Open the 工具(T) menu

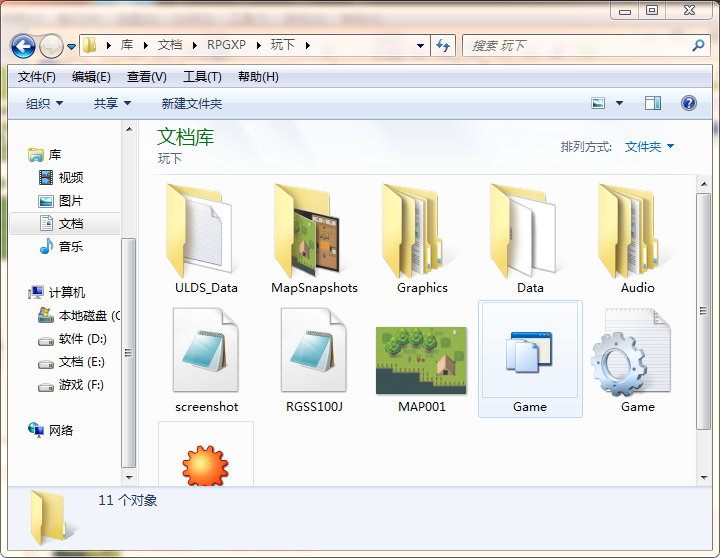202,77
